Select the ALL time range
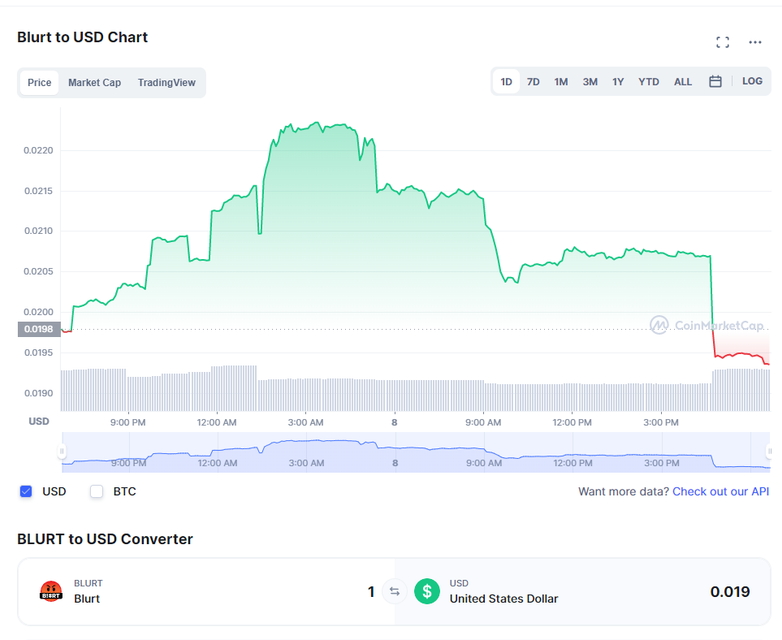This screenshot has width=782, height=640. (x=683, y=82)
